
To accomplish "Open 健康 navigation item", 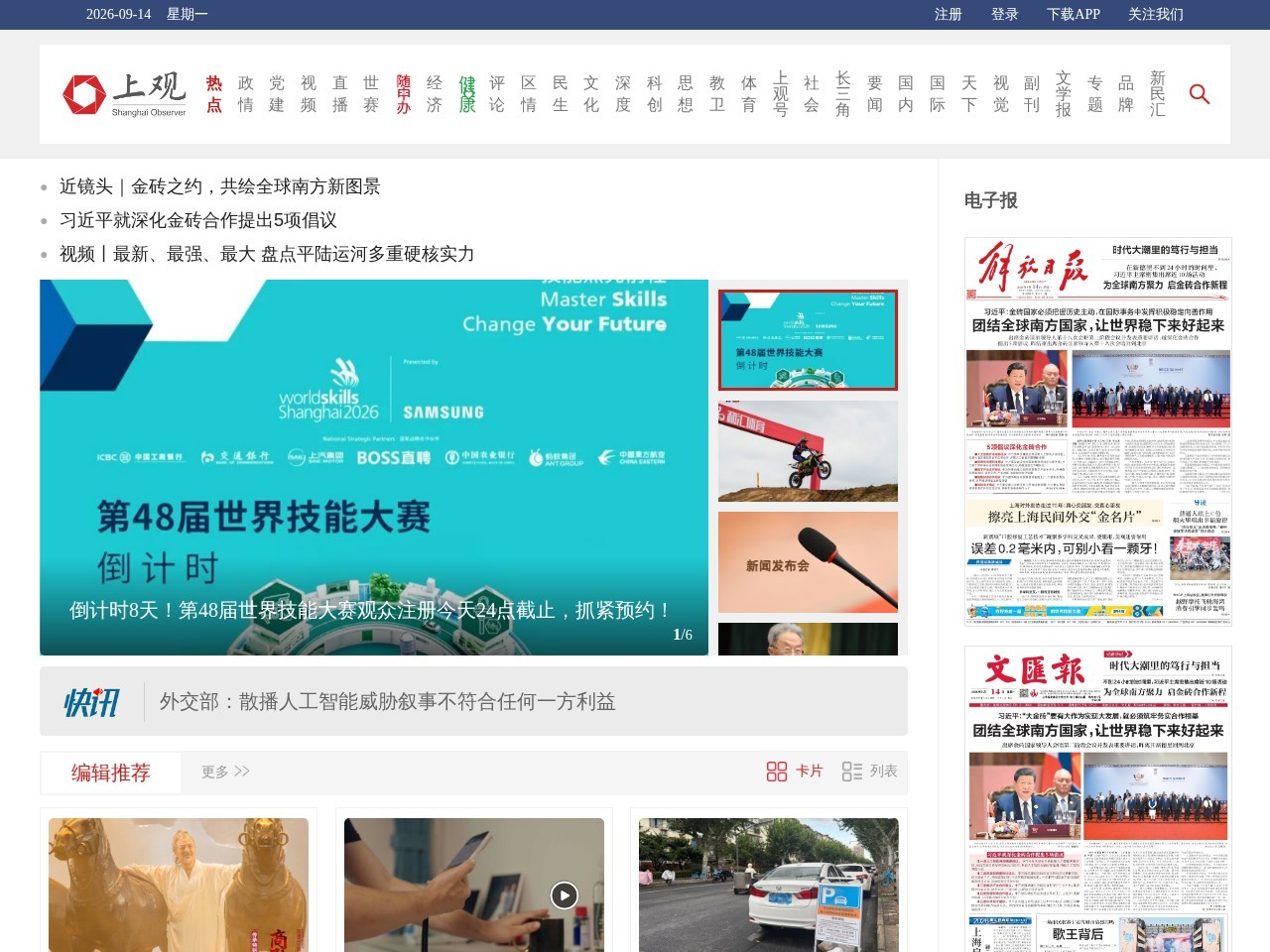I will [467, 94].
